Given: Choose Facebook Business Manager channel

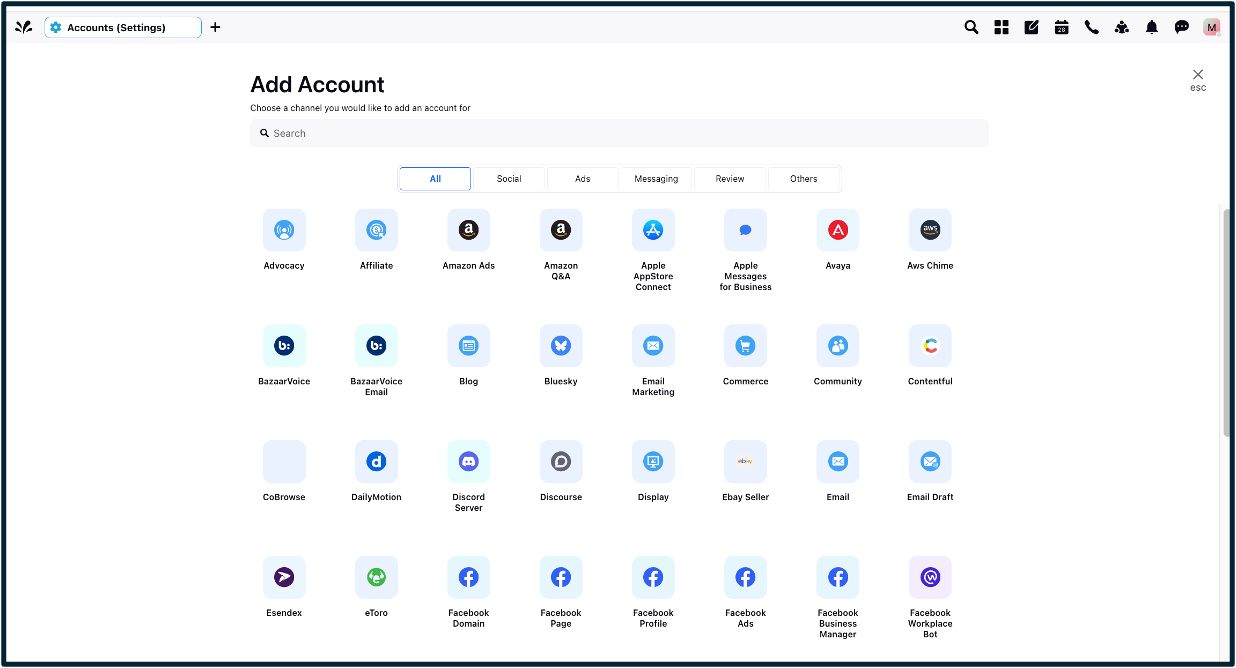Looking at the screenshot, I should point(838,577).
